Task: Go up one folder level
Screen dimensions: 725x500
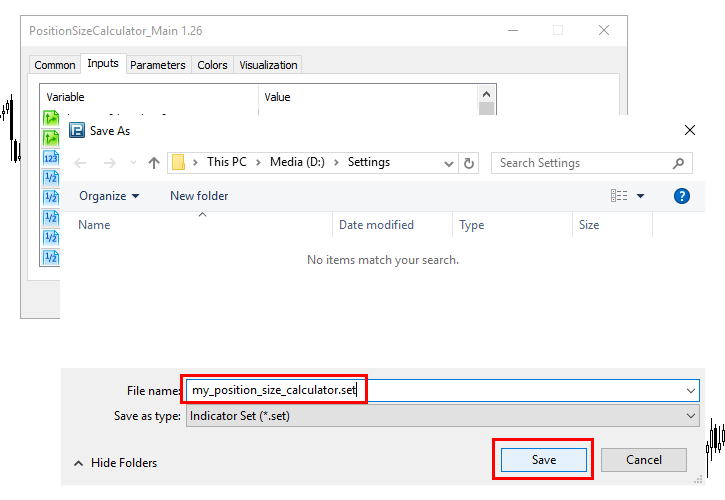Action: pos(154,163)
